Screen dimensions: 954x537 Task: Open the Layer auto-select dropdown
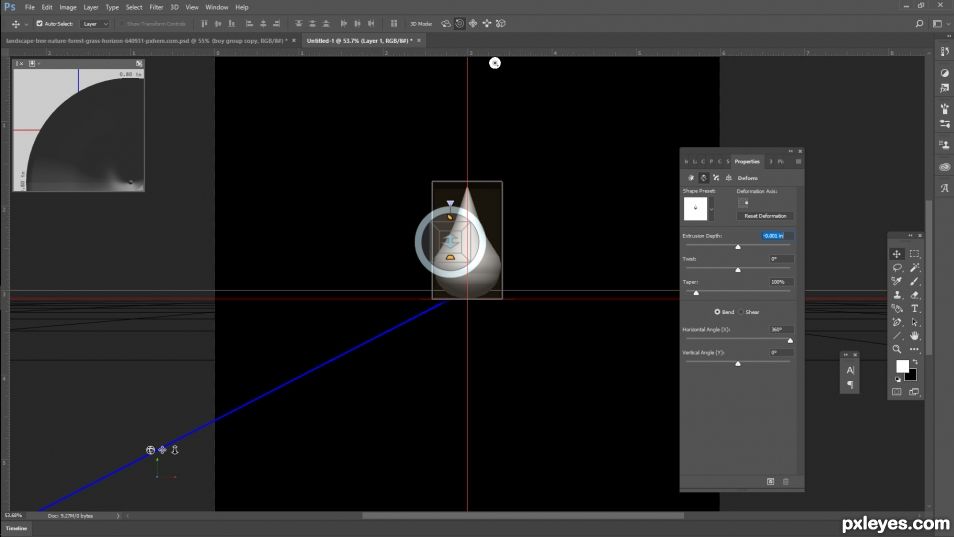pos(96,24)
